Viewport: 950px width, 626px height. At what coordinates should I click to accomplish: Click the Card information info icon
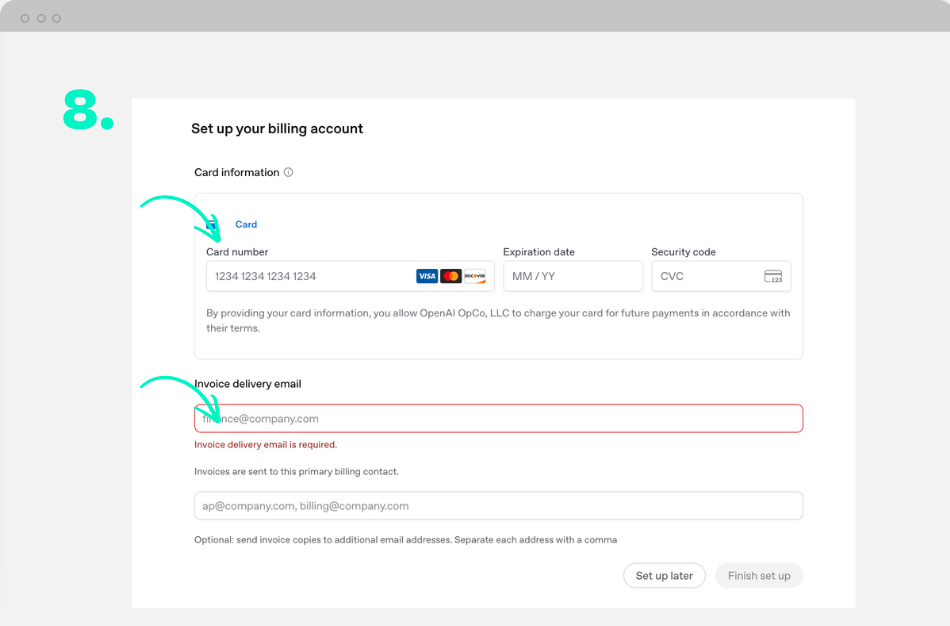point(288,172)
